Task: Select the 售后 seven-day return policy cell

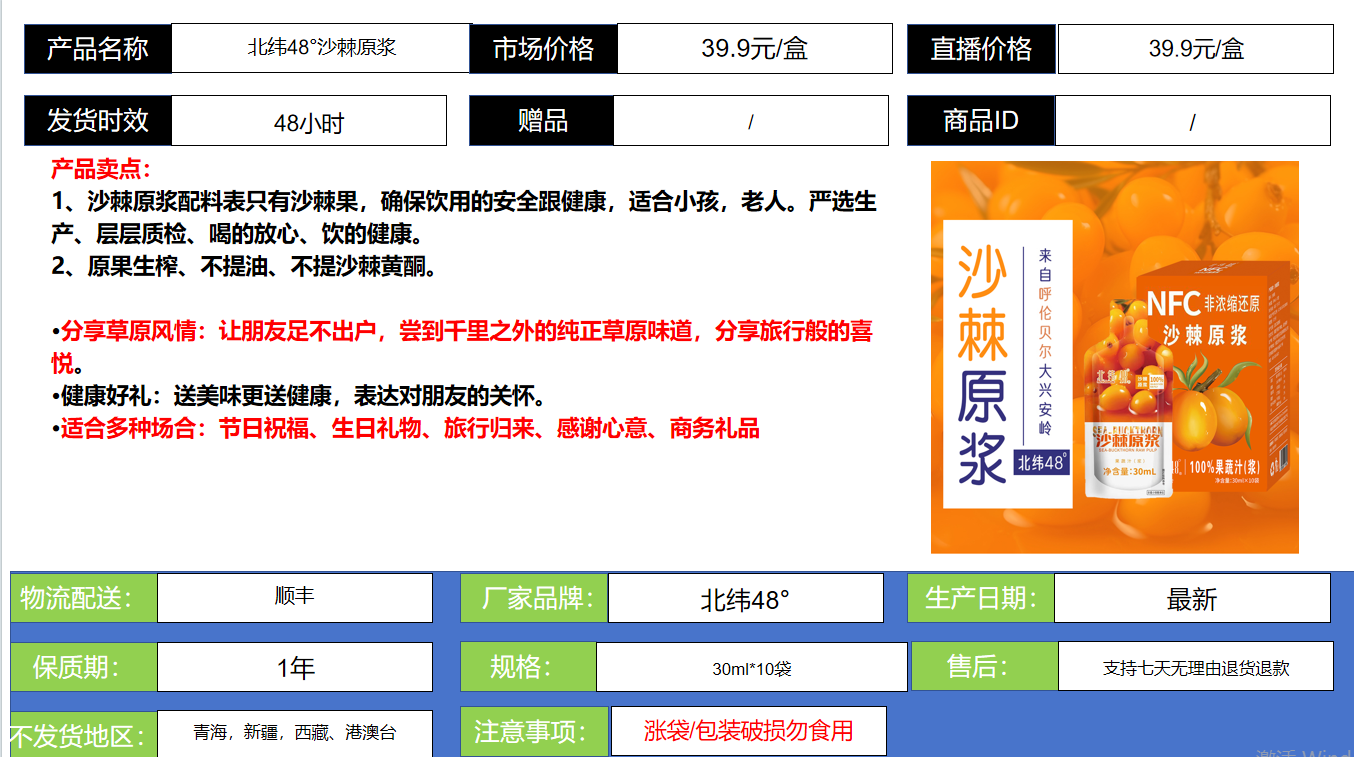Action: click(1195, 667)
